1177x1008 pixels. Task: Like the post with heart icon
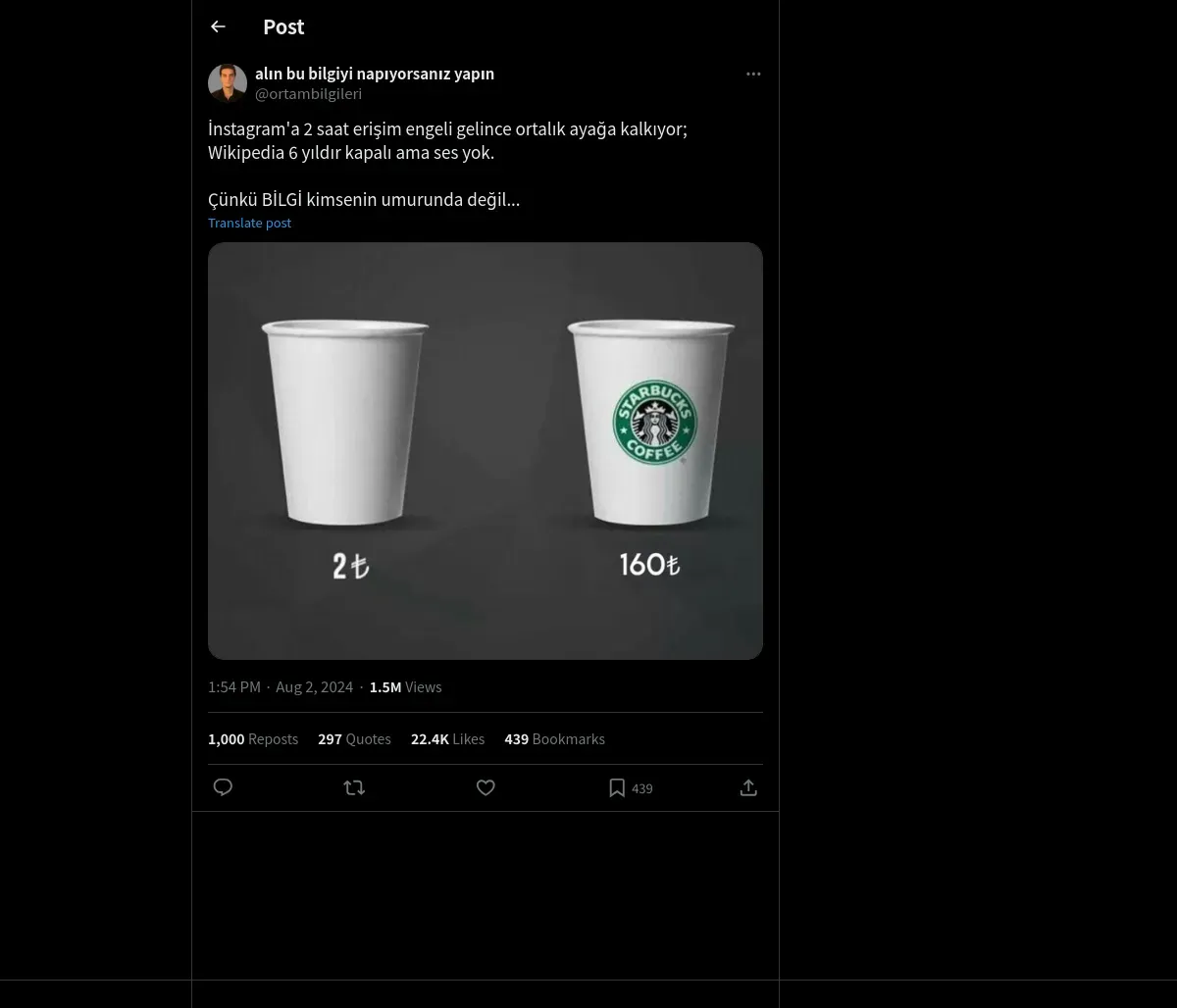coord(486,787)
